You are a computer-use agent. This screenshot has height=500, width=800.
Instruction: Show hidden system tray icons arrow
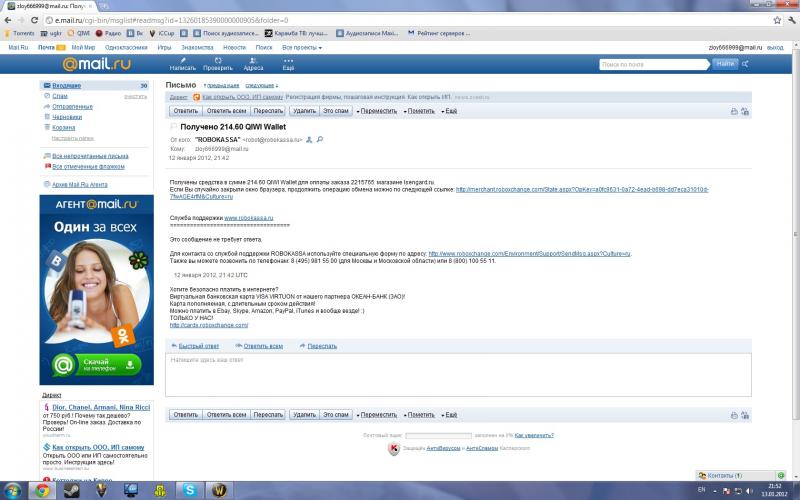click(x=715, y=491)
